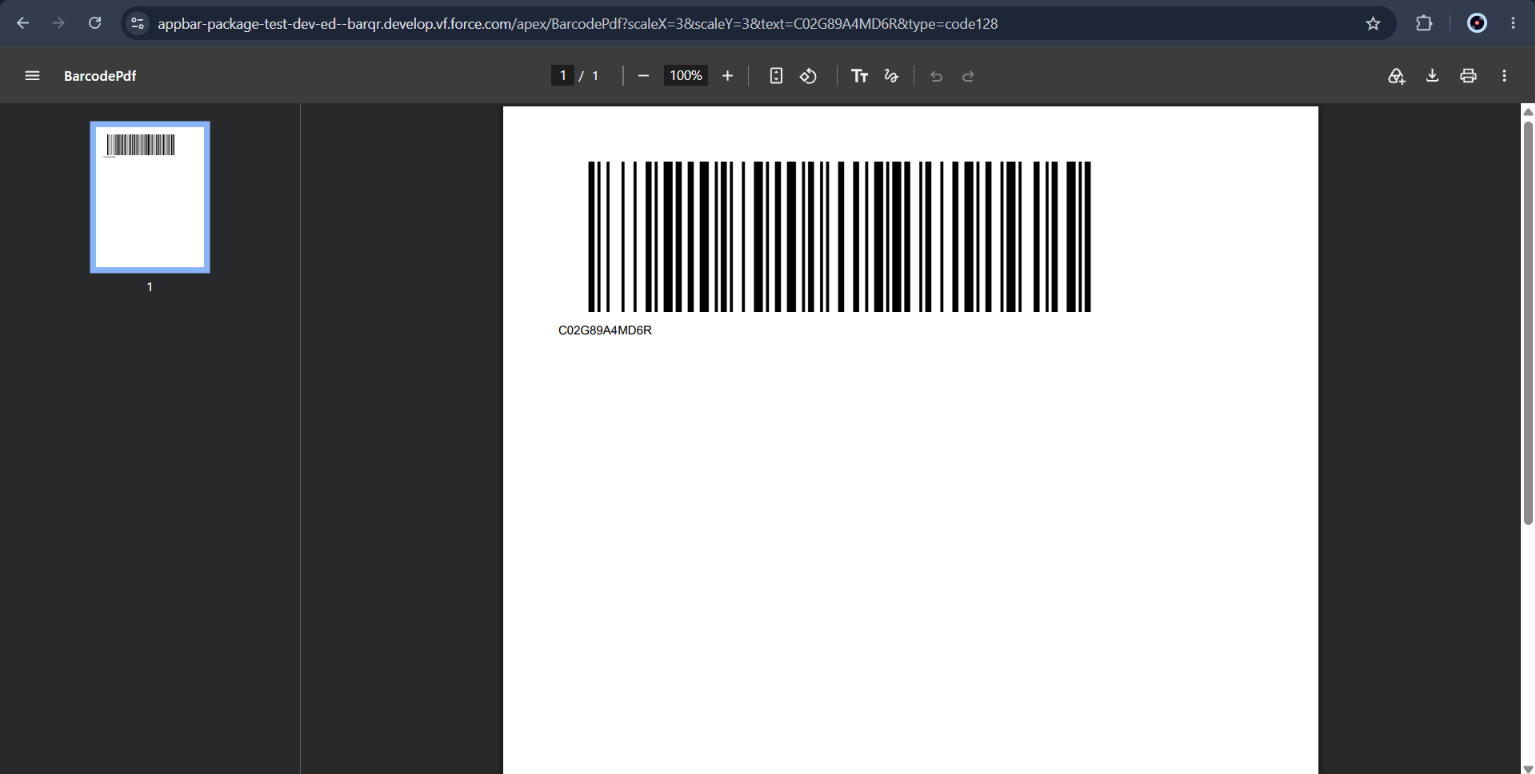The height and width of the screenshot is (774, 1535).
Task: Undo the last annotation
Action: coord(936,76)
